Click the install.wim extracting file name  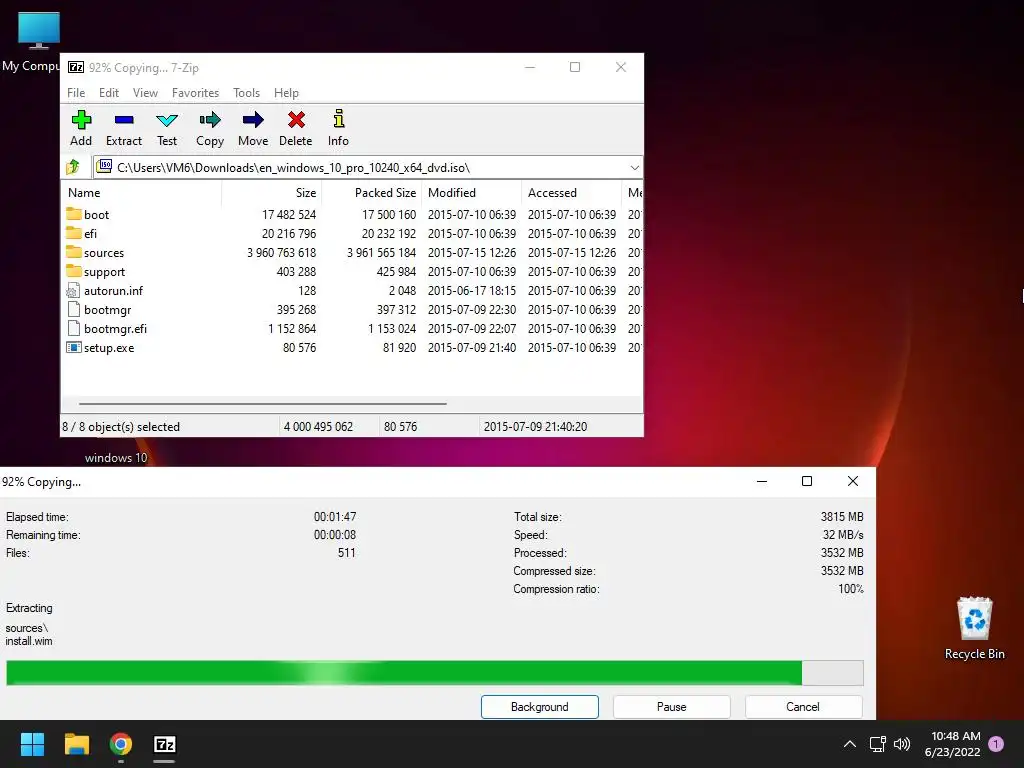pos(29,641)
